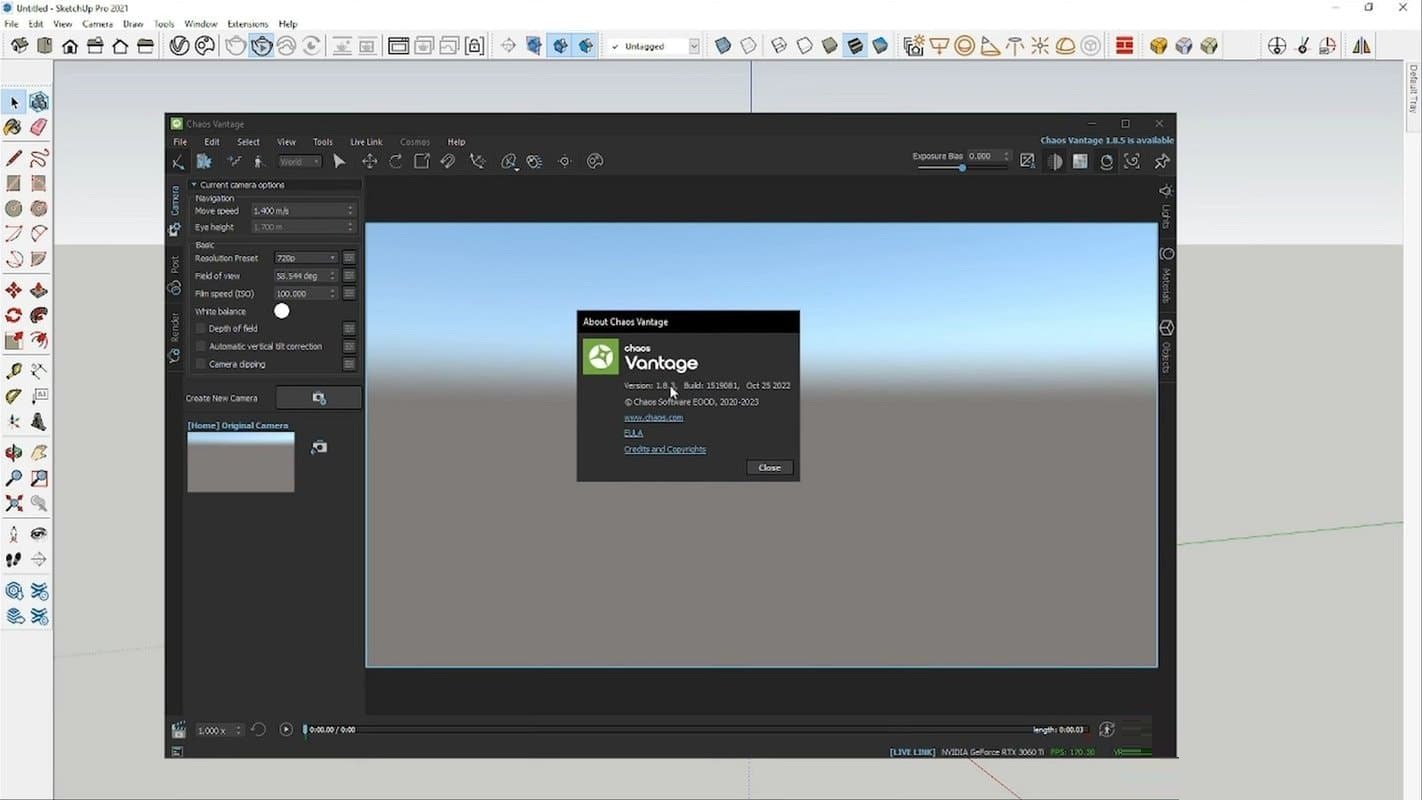
Task: Adjust the Film speed ISO spinner arrows
Action: (332, 294)
